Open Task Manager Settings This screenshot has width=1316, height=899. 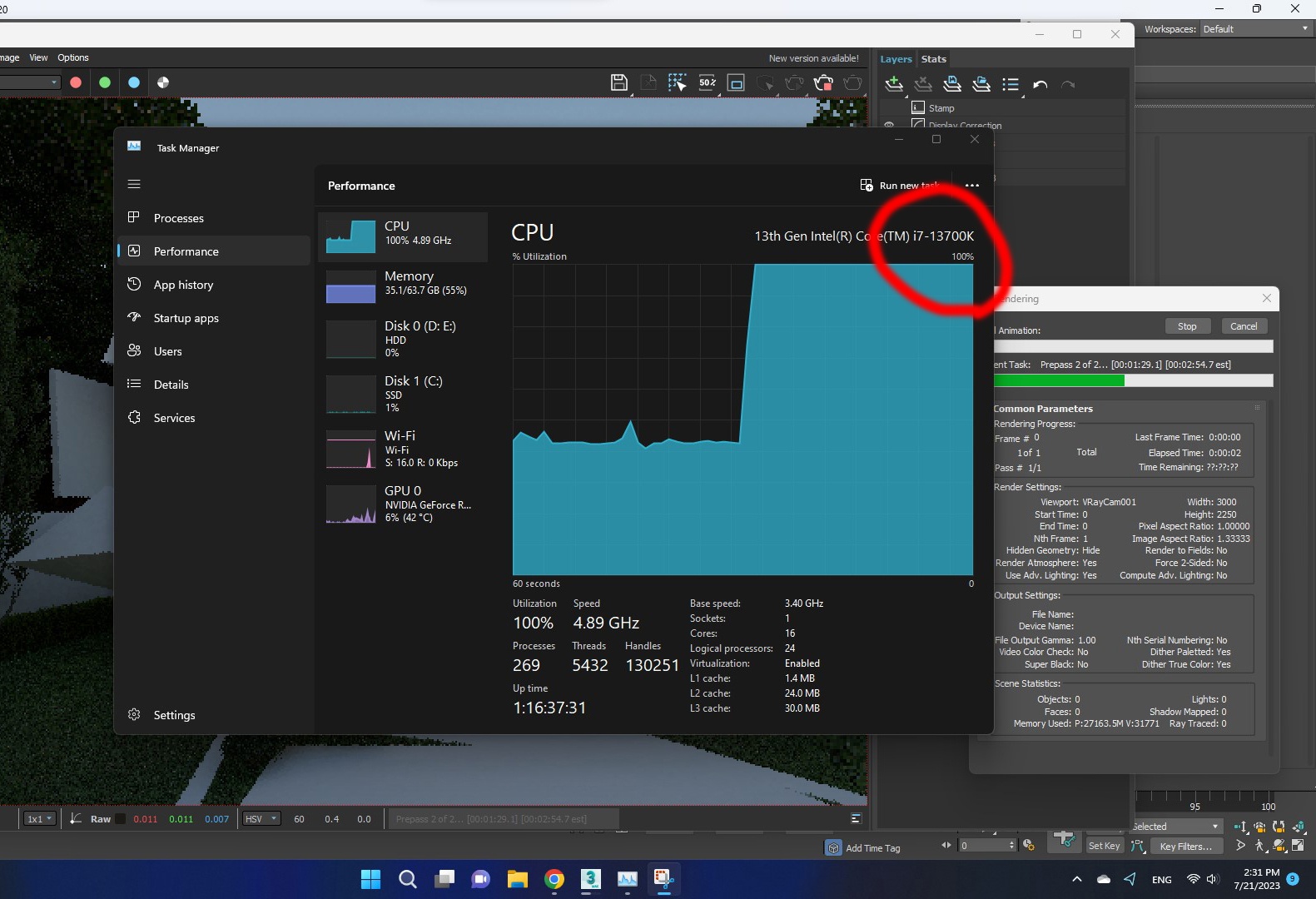(x=213, y=715)
